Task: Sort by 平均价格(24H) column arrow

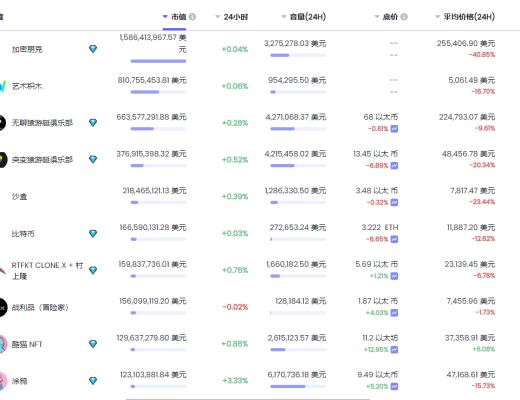Action: 437,16
